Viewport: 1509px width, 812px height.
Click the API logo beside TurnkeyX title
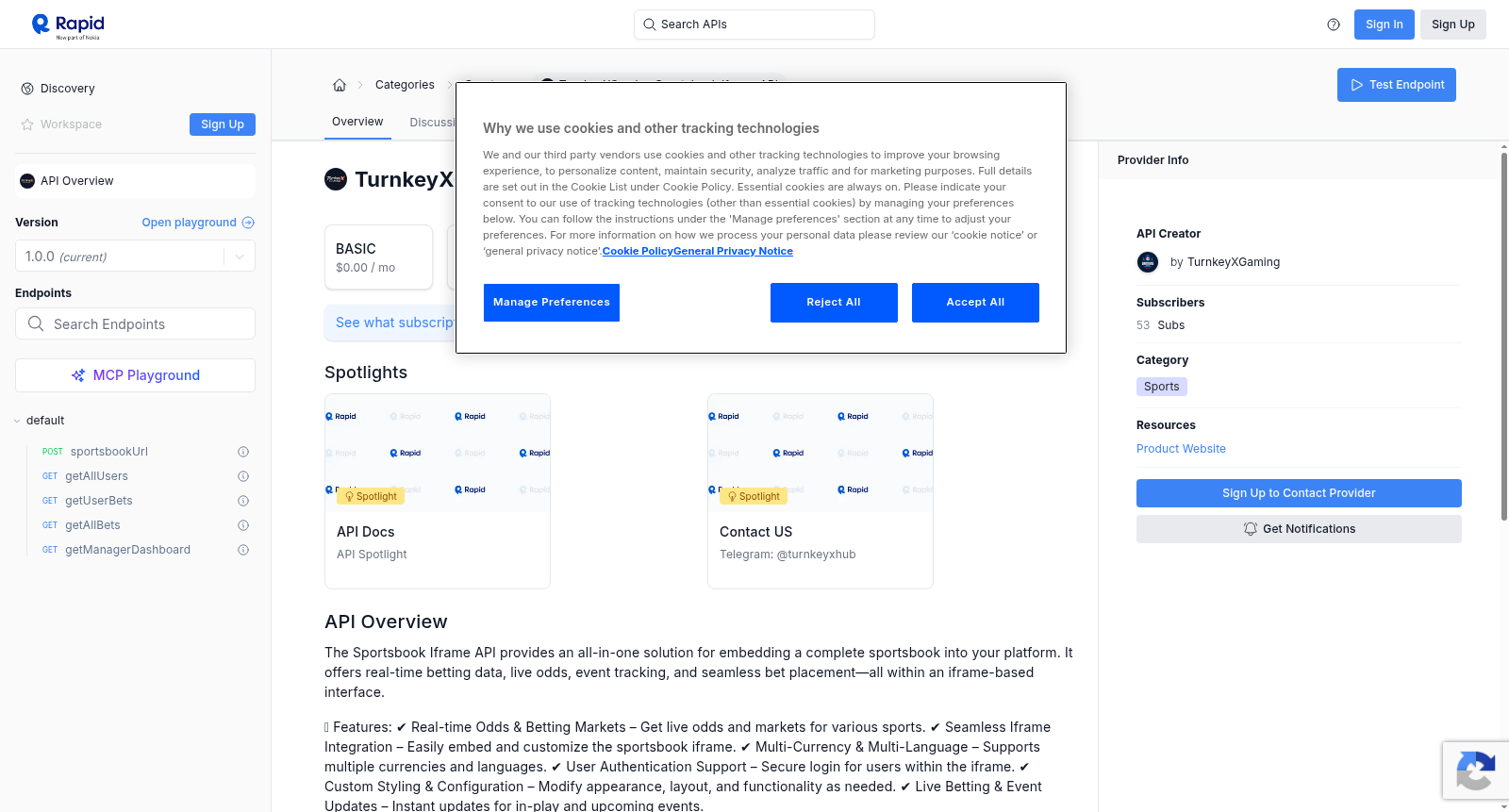click(x=336, y=179)
